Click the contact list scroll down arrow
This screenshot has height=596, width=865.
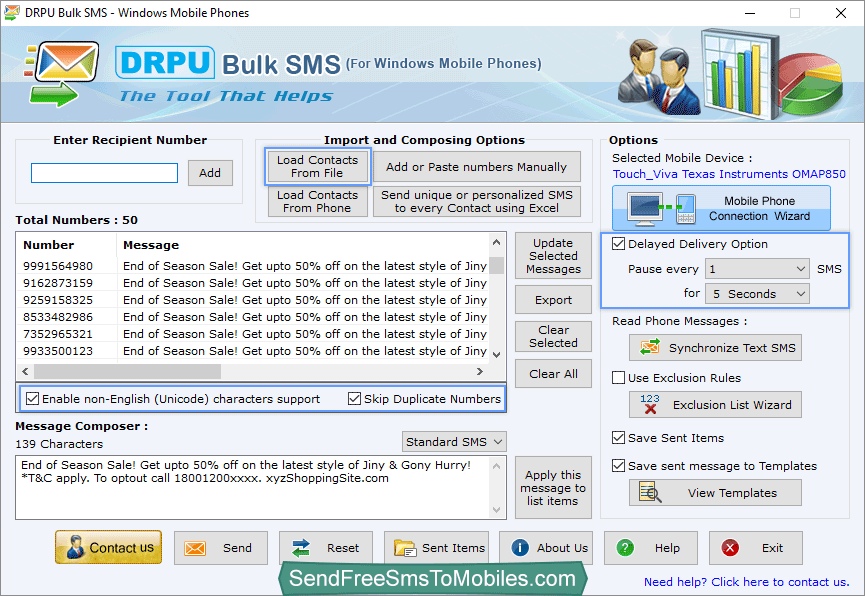point(496,354)
